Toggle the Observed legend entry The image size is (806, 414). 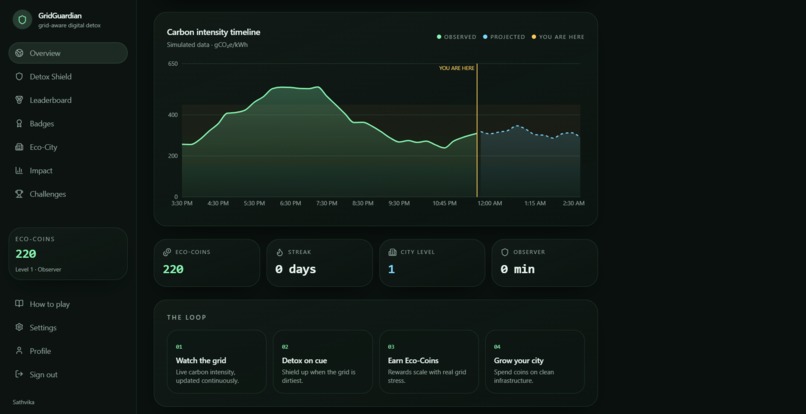[x=456, y=37]
